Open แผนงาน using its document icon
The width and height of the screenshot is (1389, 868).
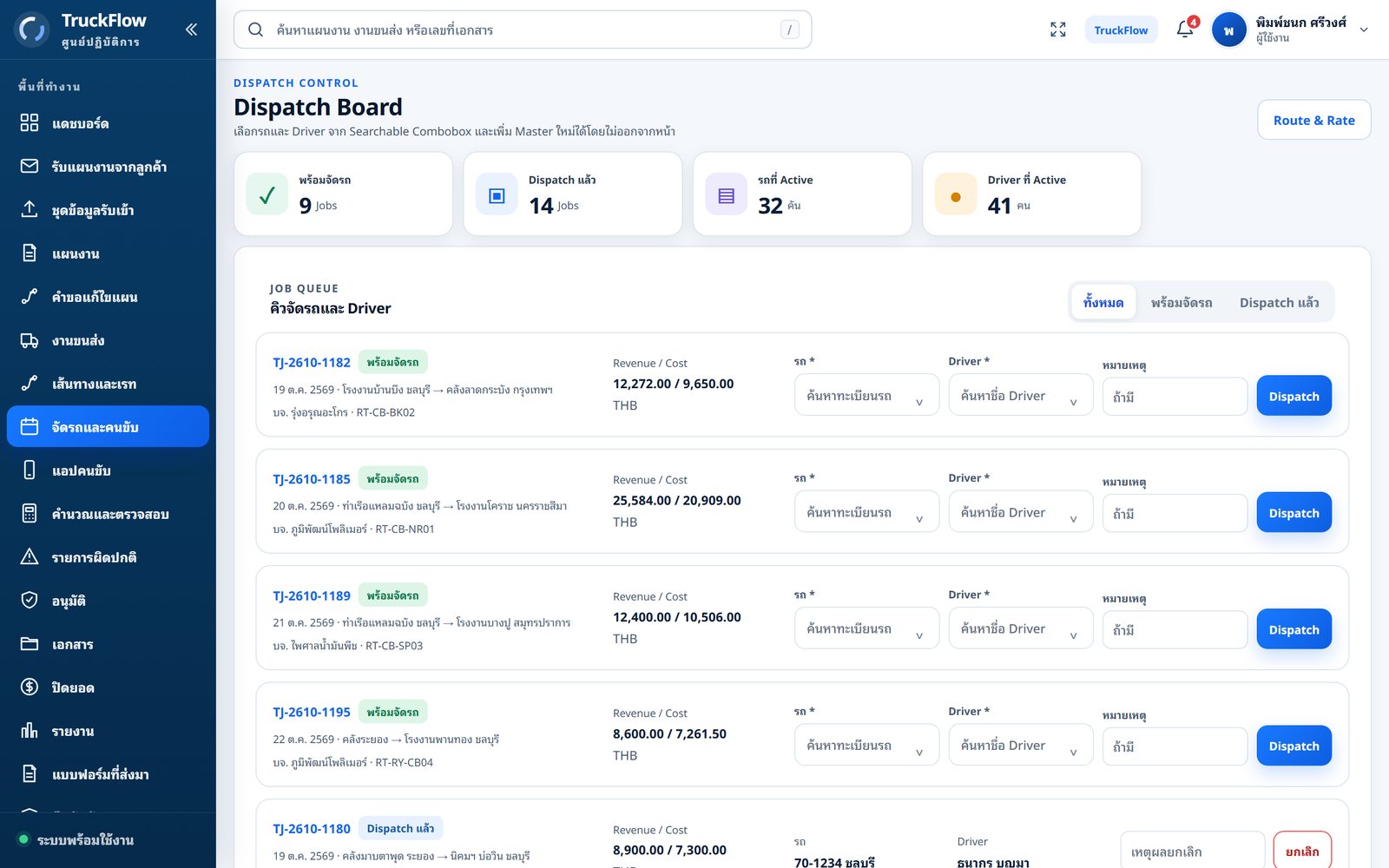30,253
